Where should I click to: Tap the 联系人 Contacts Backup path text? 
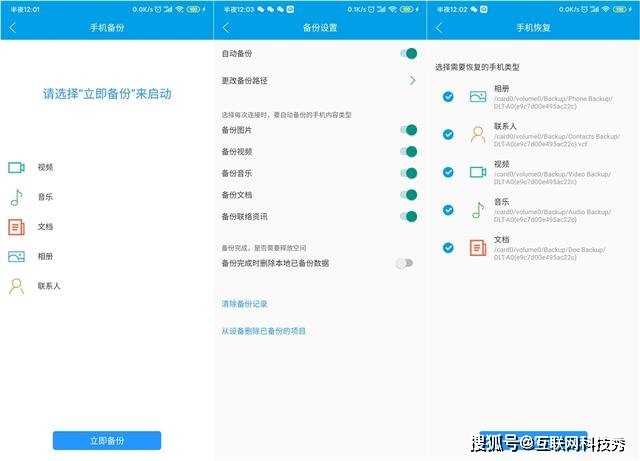557,140
